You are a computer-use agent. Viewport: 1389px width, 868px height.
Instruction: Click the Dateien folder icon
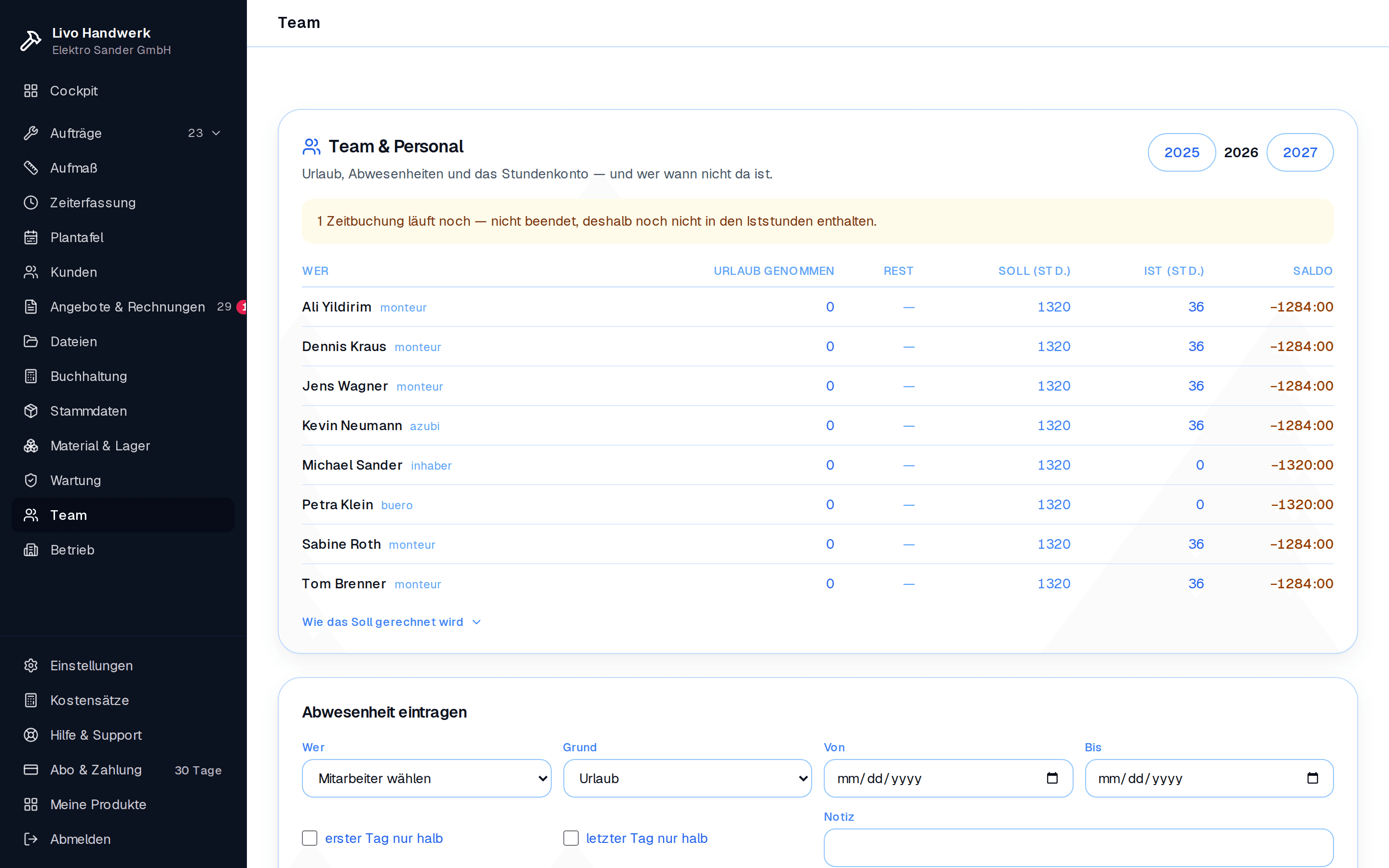31,341
